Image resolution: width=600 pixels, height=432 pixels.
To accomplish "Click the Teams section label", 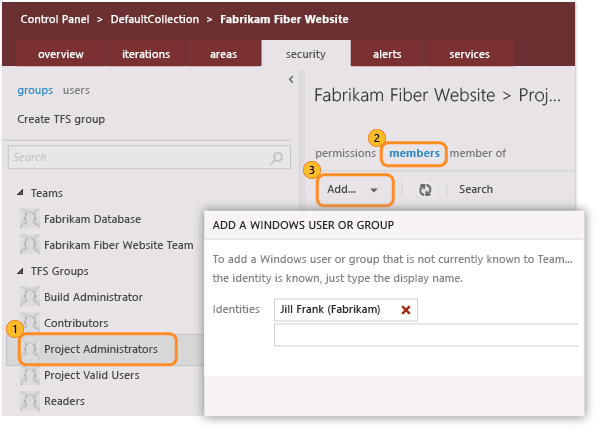I will click(47, 193).
